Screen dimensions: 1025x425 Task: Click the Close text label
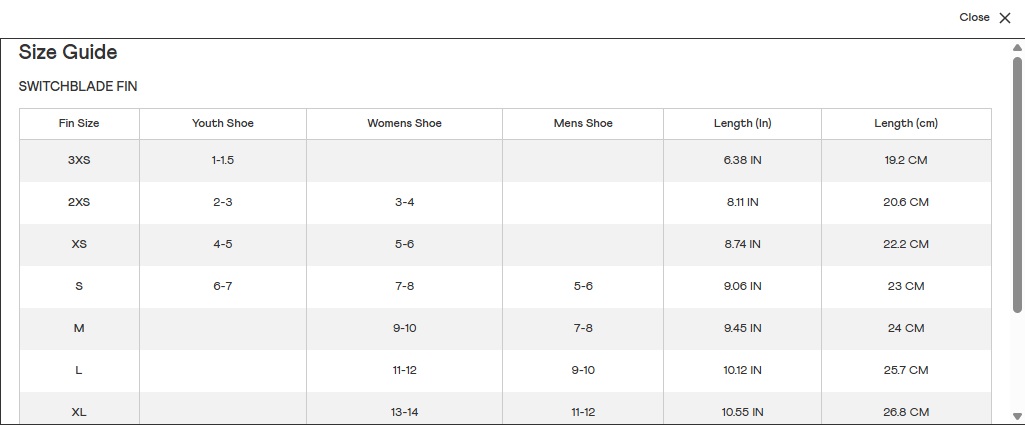(973, 18)
